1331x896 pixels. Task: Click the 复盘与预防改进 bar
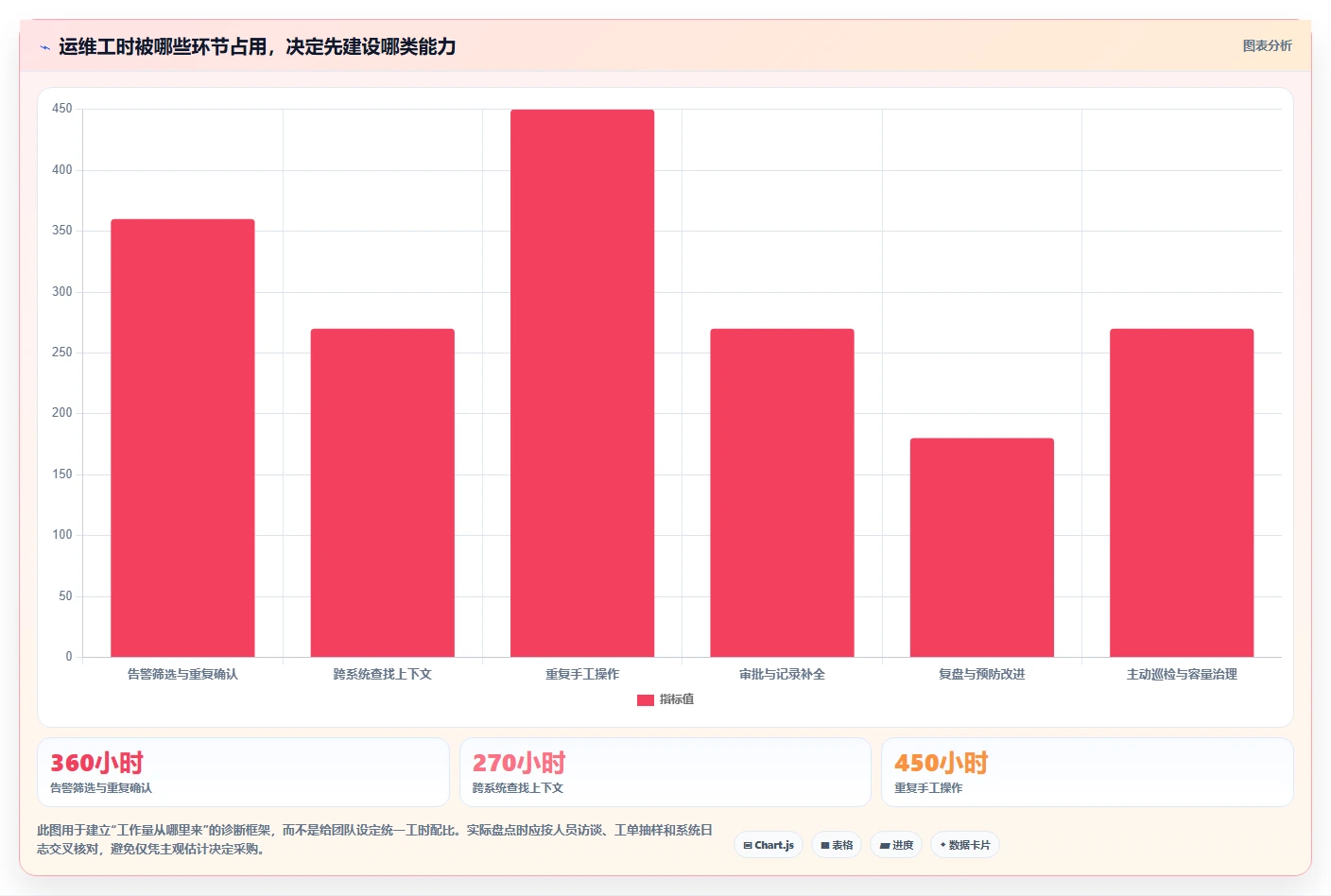pyautogui.click(x=982, y=547)
